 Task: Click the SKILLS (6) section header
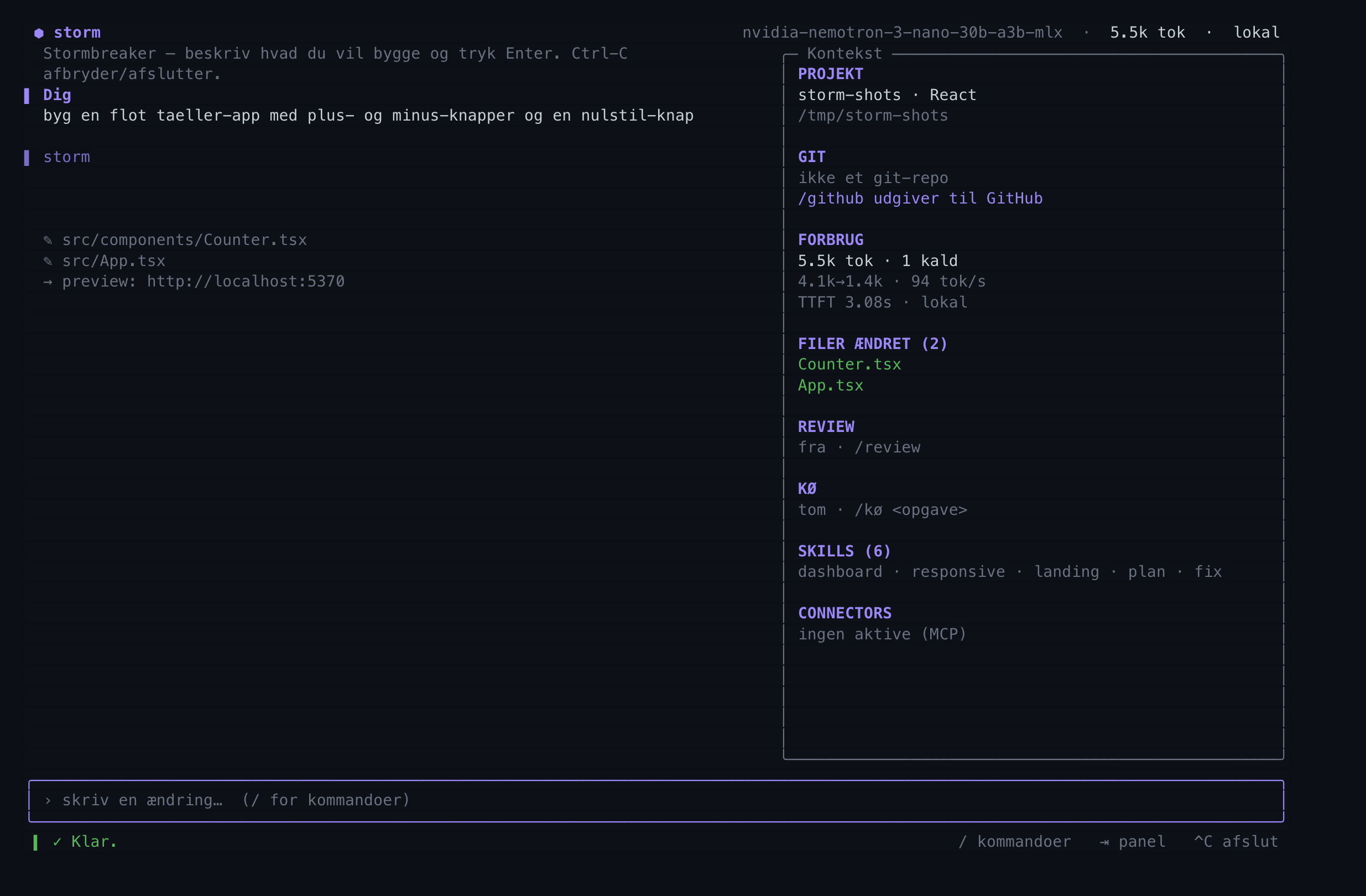coord(844,551)
